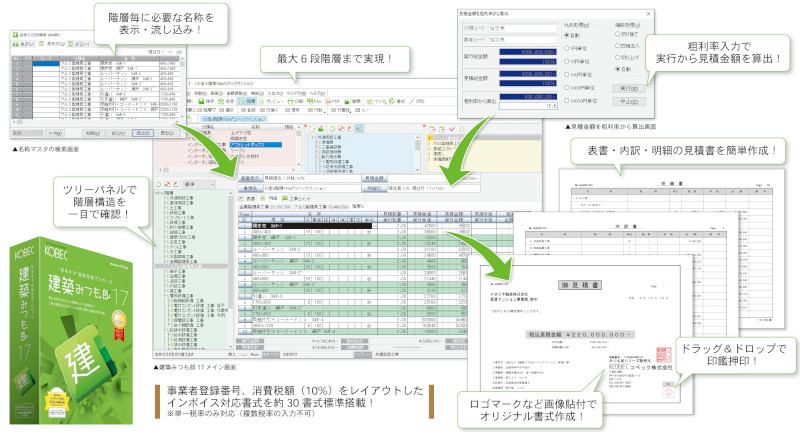Open the 標準 dropdown above the tree panel

[199, 184]
